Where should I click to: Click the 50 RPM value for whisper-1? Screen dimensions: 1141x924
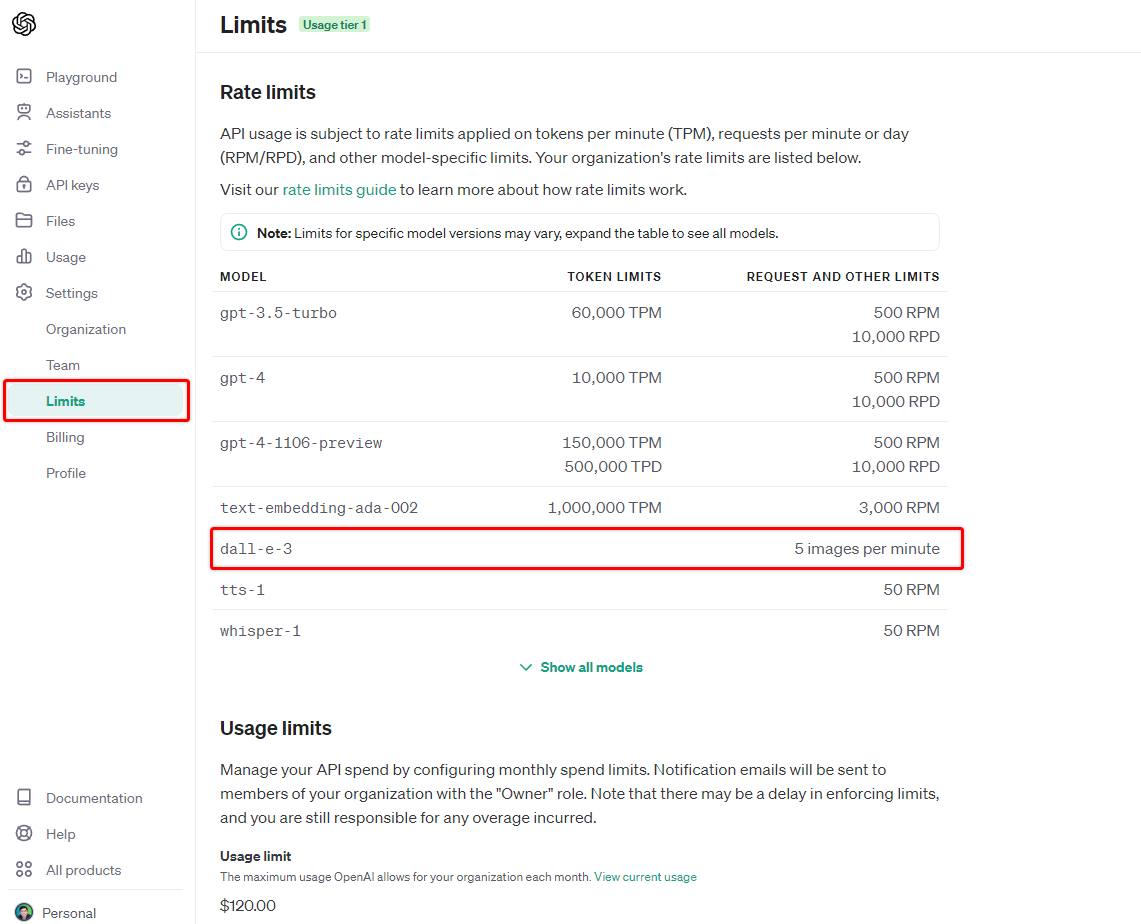click(x=912, y=631)
